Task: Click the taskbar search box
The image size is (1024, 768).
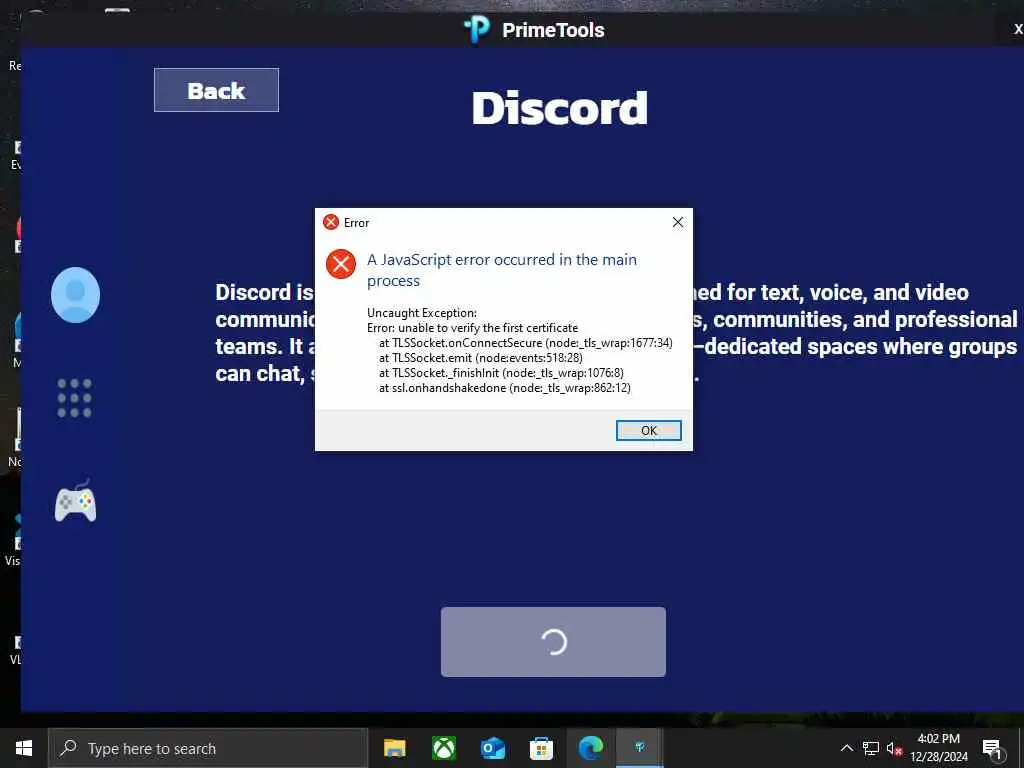Action: (208, 748)
